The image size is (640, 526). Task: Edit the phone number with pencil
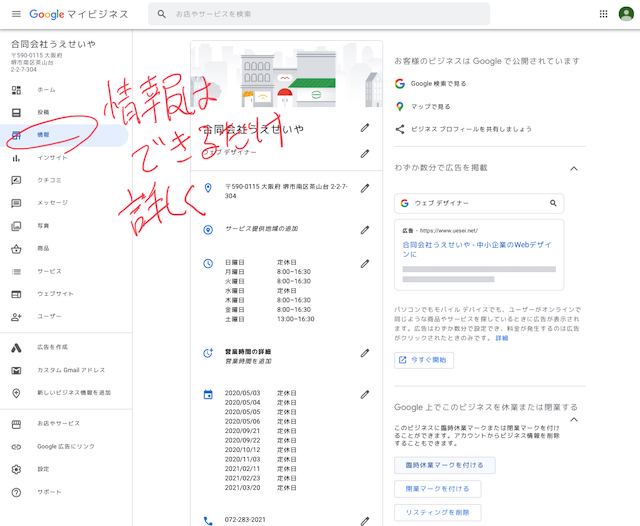365,521
